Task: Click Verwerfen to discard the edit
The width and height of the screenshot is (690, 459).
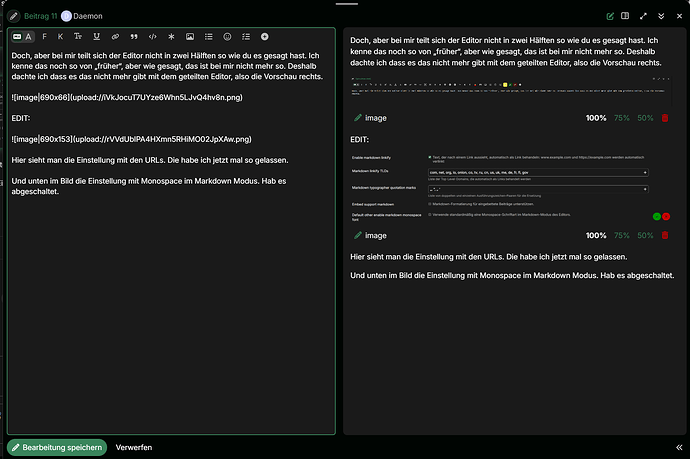Action: coord(134,447)
